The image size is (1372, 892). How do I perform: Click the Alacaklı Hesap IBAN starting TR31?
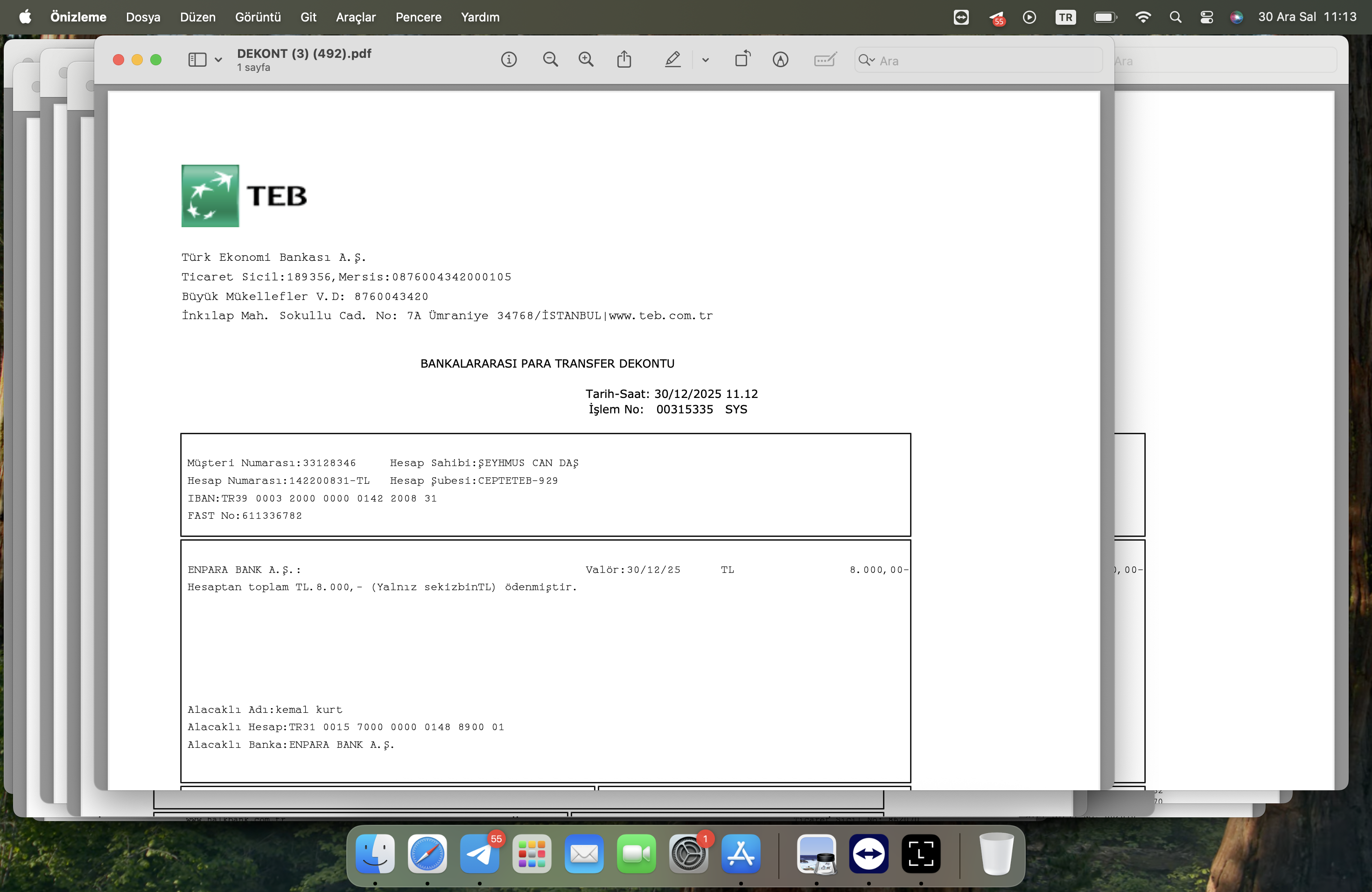click(x=346, y=727)
